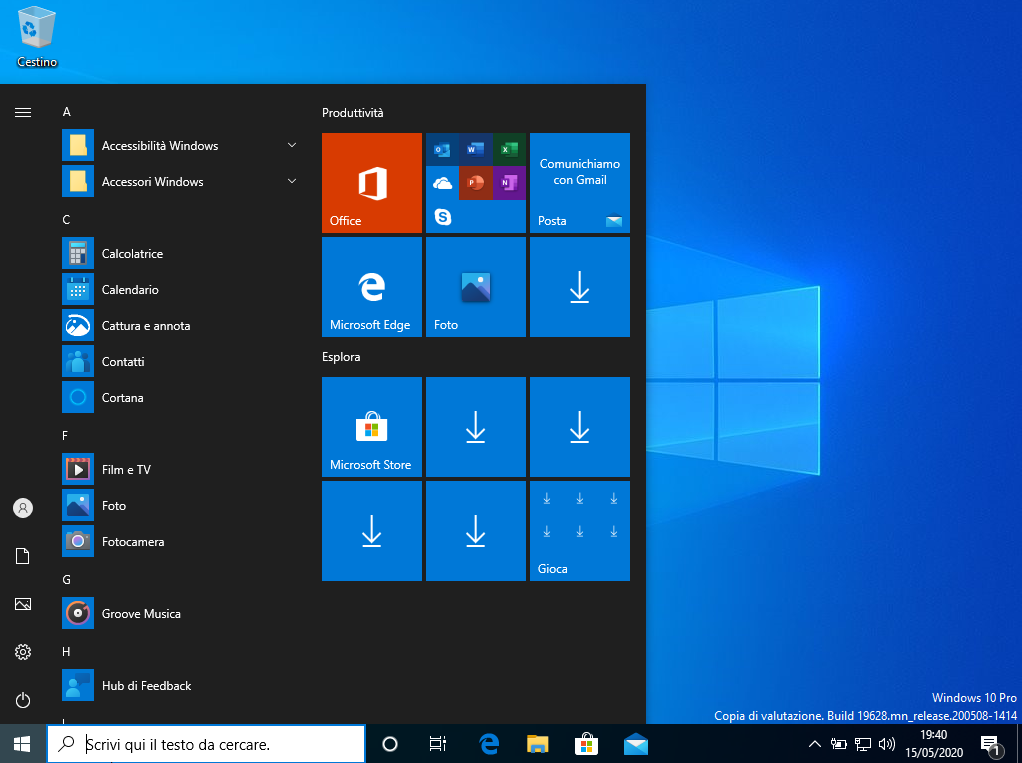The height and width of the screenshot is (763, 1022).
Task: Open the clock showing 19:40
Action: point(934,743)
